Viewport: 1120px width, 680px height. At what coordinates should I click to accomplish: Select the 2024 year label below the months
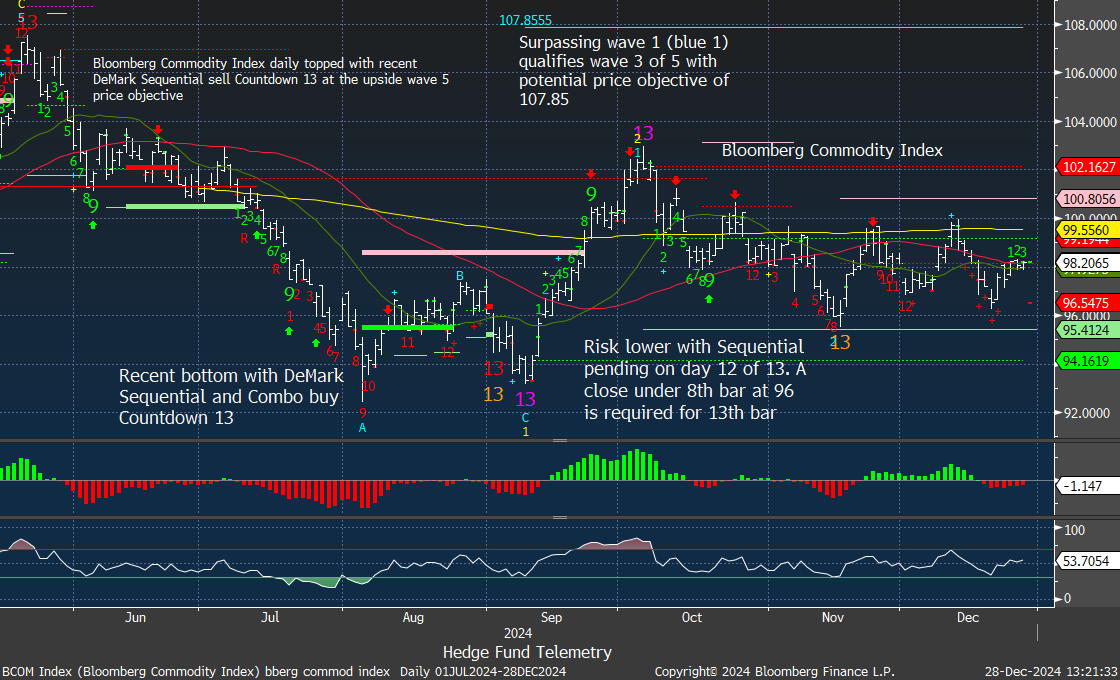[519, 633]
